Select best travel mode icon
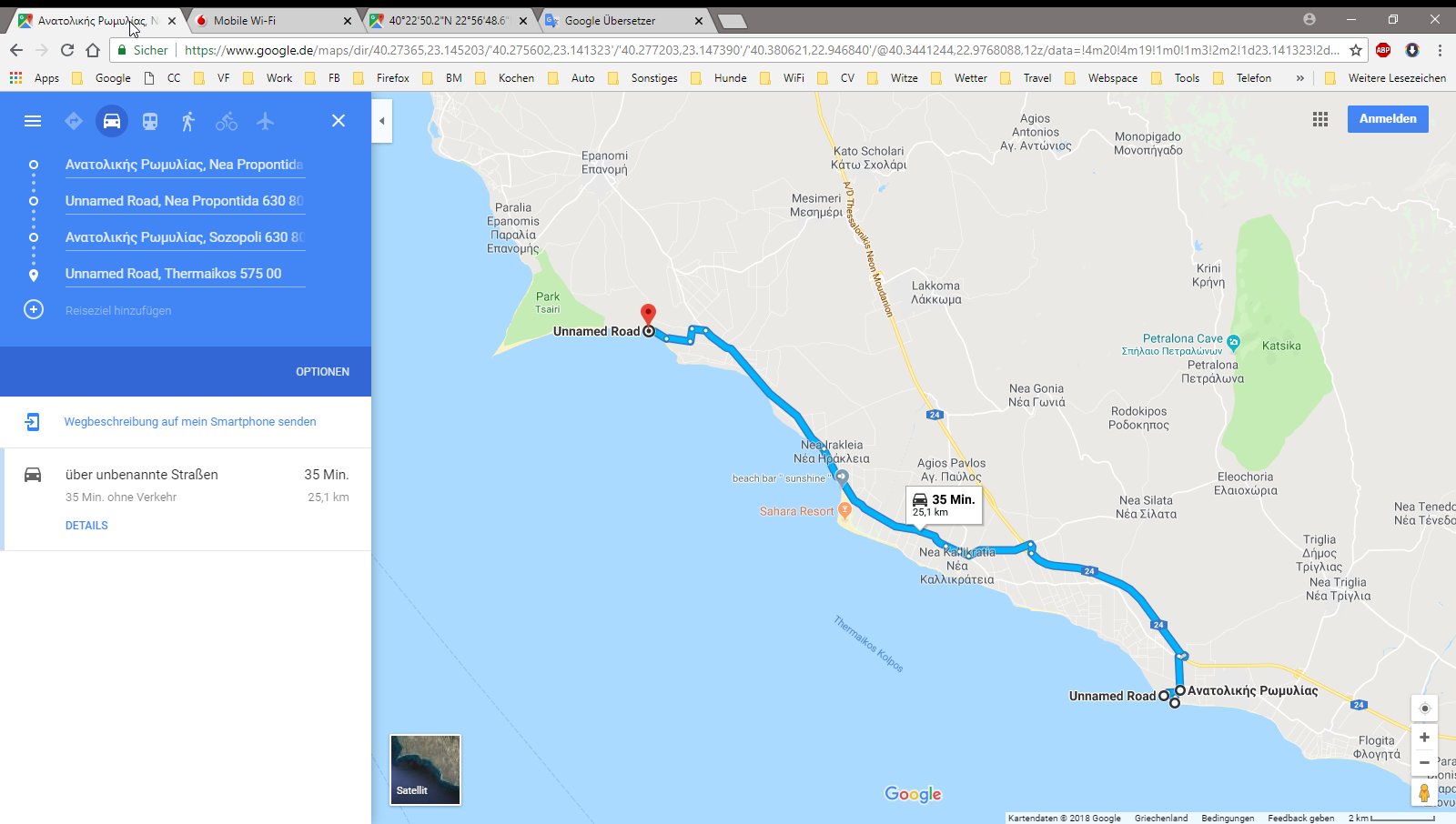1456x824 pixels. coord(74,121)
